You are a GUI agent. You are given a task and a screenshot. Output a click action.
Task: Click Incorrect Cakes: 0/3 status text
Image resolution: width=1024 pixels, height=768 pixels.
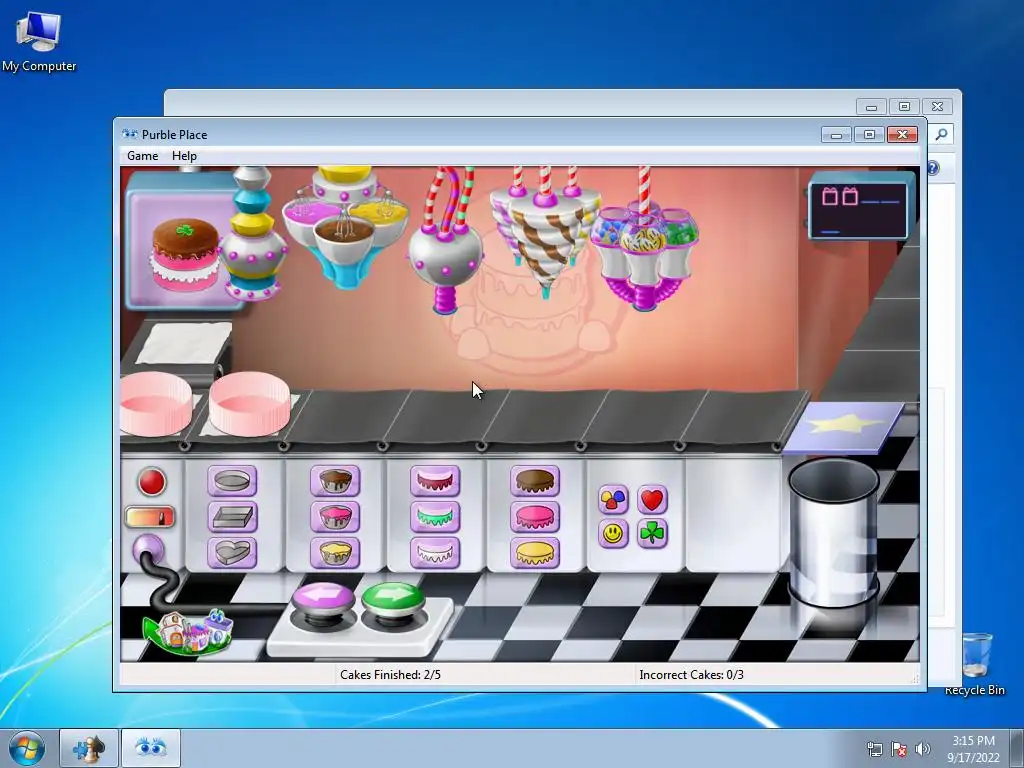692,675
